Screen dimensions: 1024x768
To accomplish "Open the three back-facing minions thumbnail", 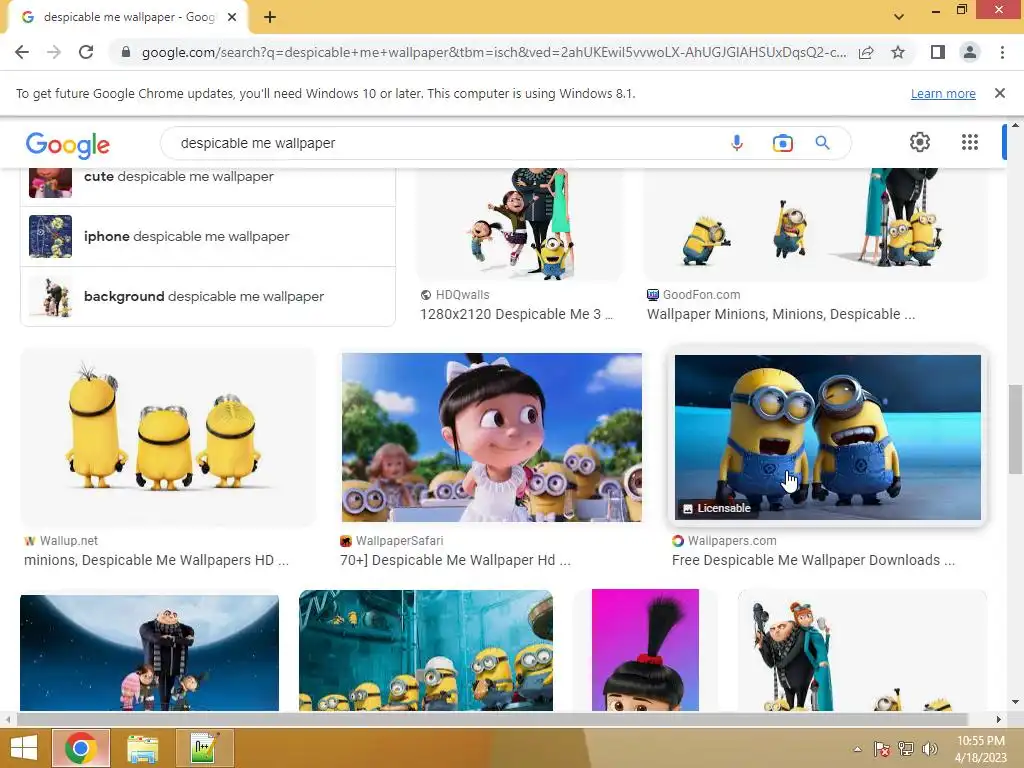I will tap(168, 437).
